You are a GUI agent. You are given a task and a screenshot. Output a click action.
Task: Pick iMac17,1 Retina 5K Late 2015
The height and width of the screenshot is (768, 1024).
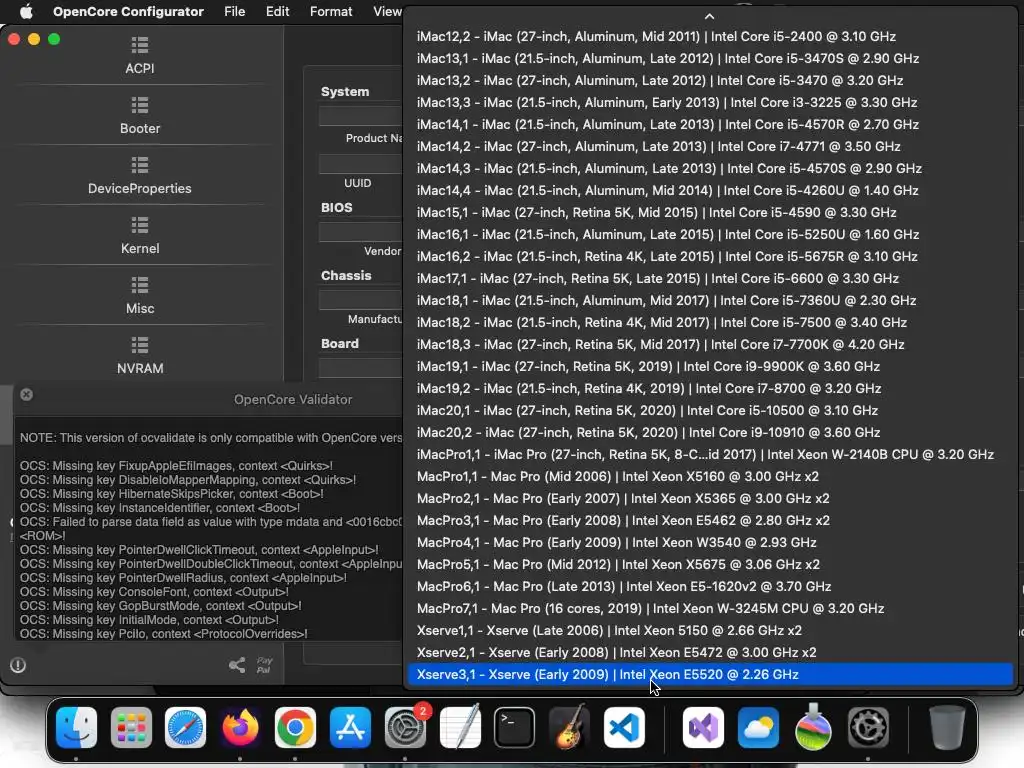tap(710, 278)
